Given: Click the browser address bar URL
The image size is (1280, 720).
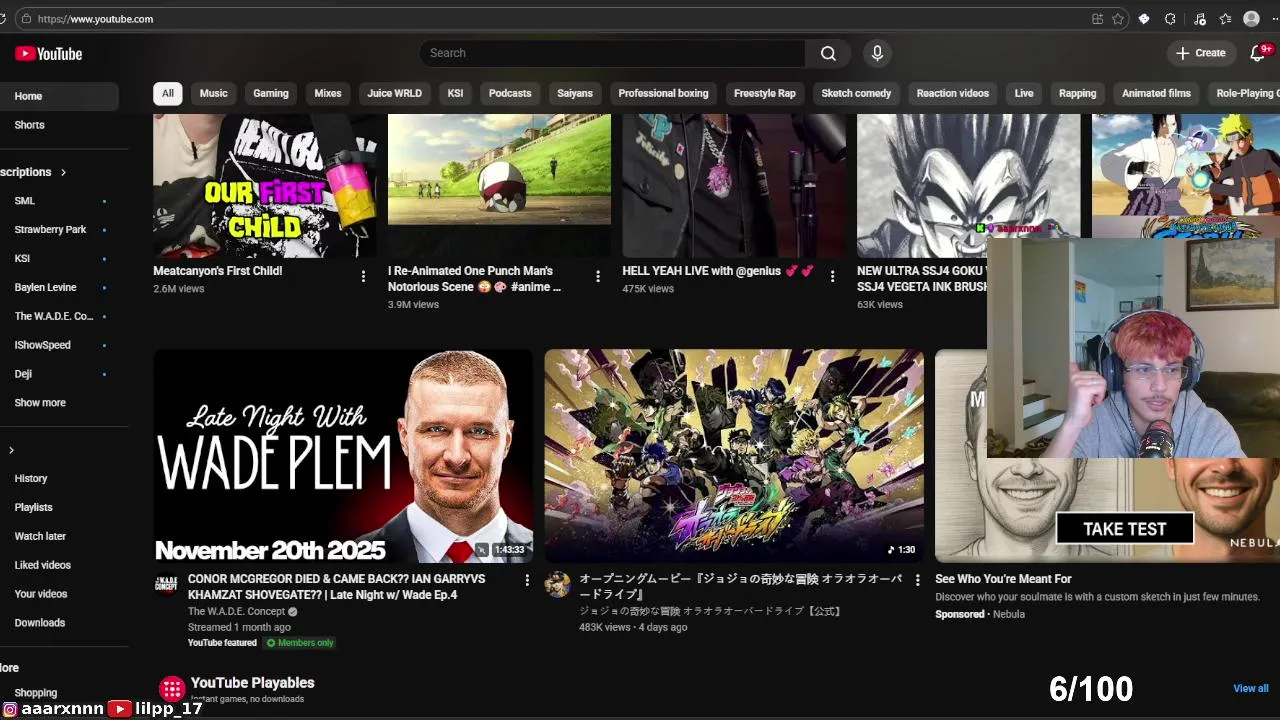Looking at the screenshot, I should click(95, 19).
